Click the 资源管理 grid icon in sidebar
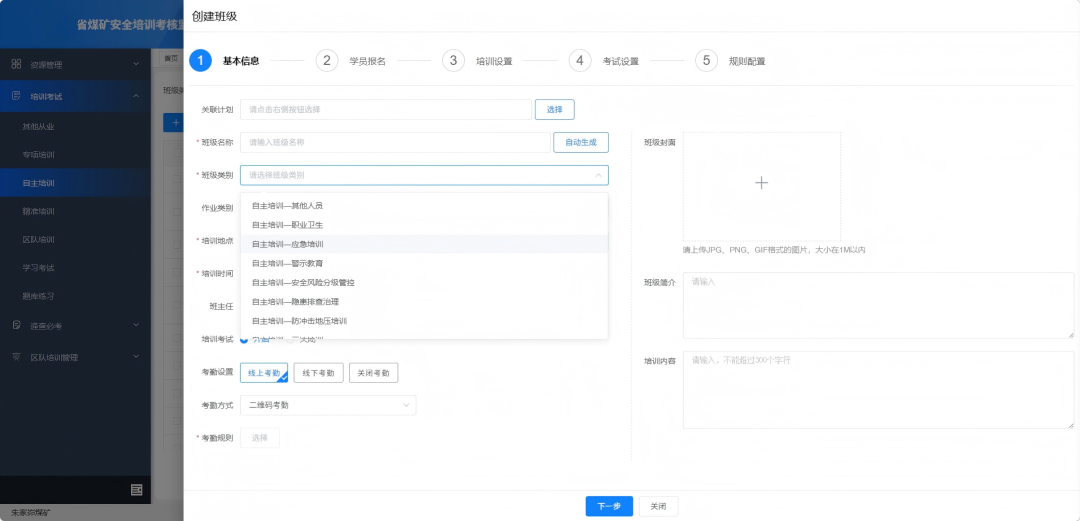Screen dimensions: 1080x521 tap(16, 64)
